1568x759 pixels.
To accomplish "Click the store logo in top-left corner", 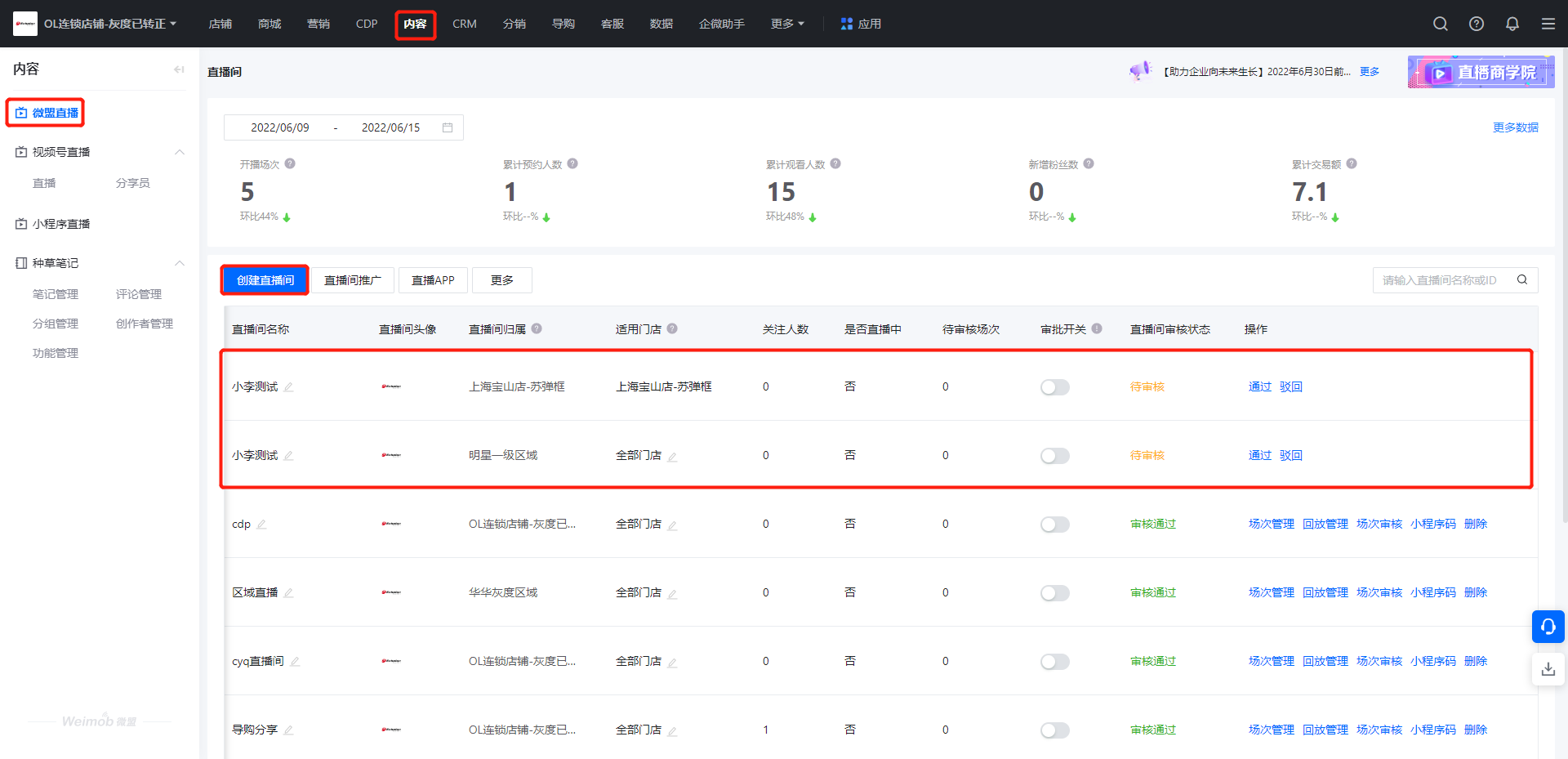I will point(25,24).
